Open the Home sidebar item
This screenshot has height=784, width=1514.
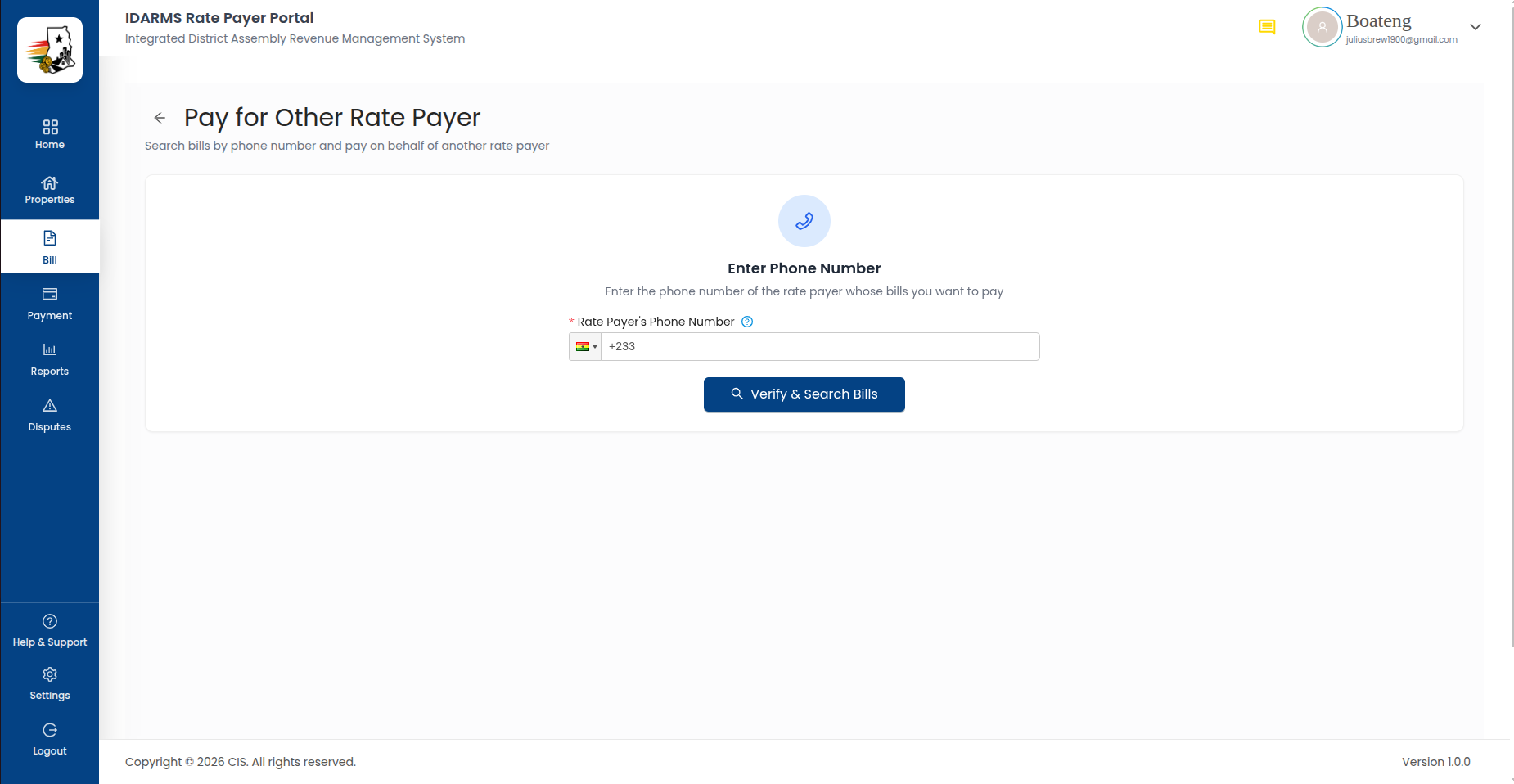click(x=50, y=135)
